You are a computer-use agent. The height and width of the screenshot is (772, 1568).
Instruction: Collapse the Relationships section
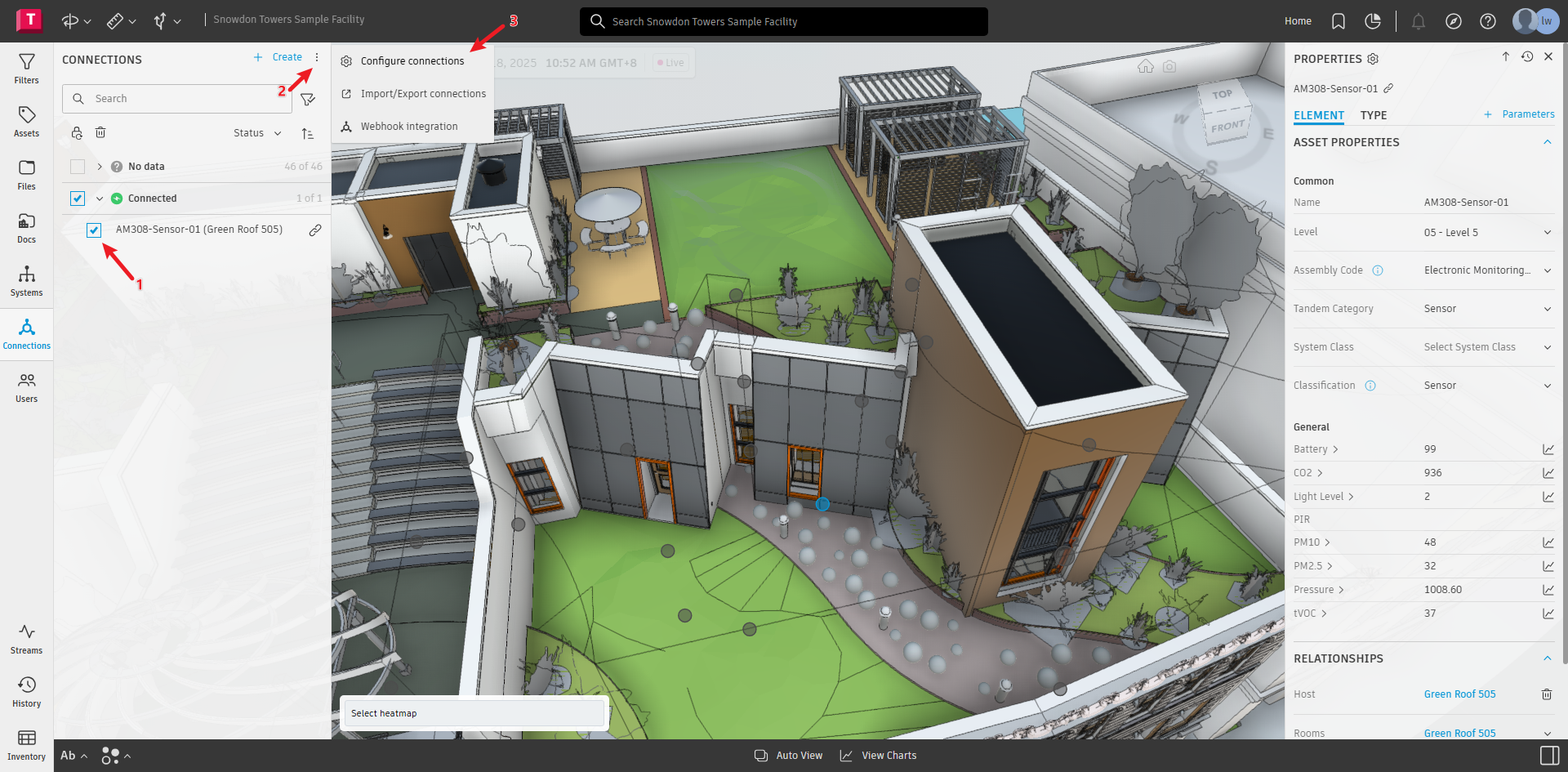coord(1547,658)
